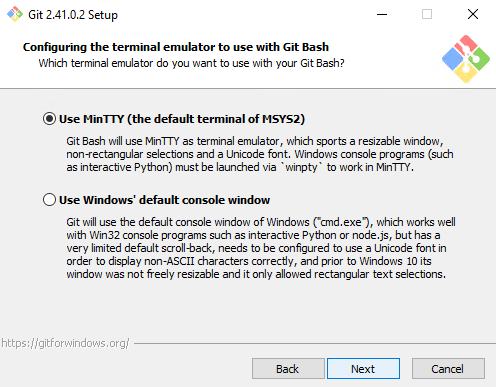The height and width of the screenshot is (387, 496).
Task: Click the greyed-out maximize button
Action: tap(427, 14)
